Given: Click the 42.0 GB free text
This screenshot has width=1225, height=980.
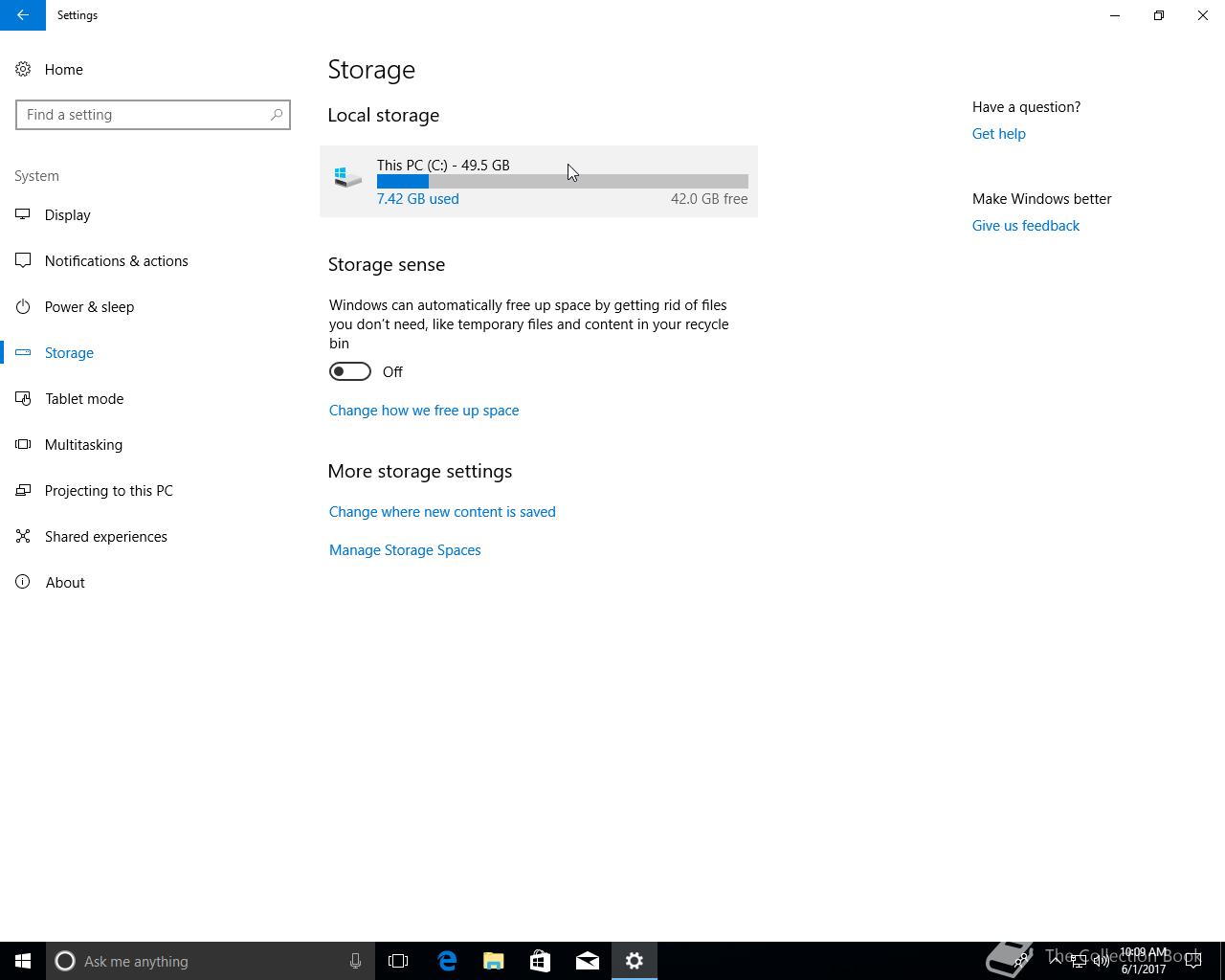Looking at the screenshot, I should click(x=709, y=198).
